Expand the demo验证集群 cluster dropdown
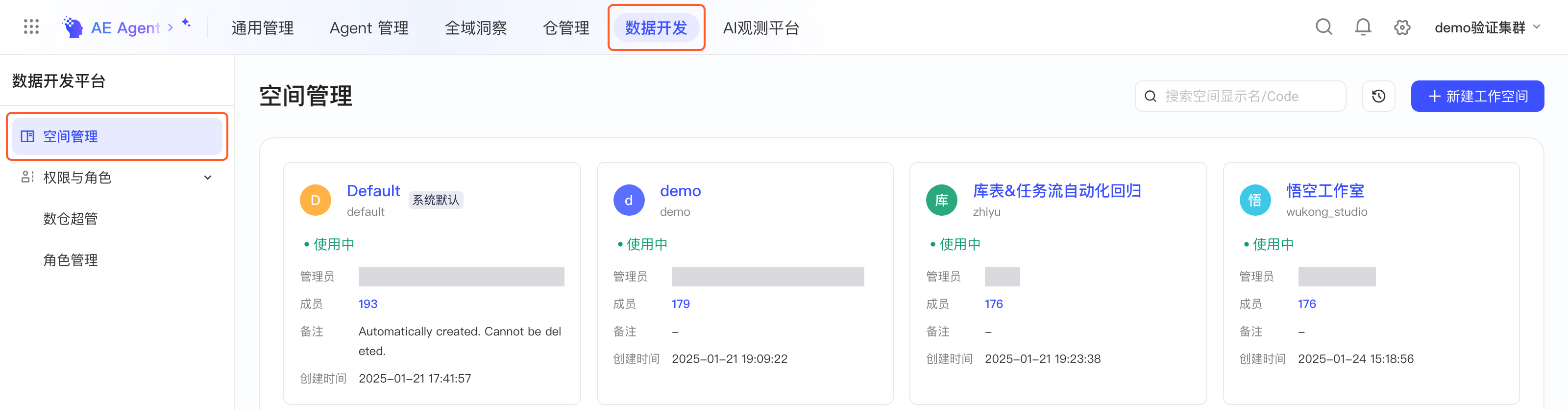The image size is (1568, 410). [x=1487, y=27]
